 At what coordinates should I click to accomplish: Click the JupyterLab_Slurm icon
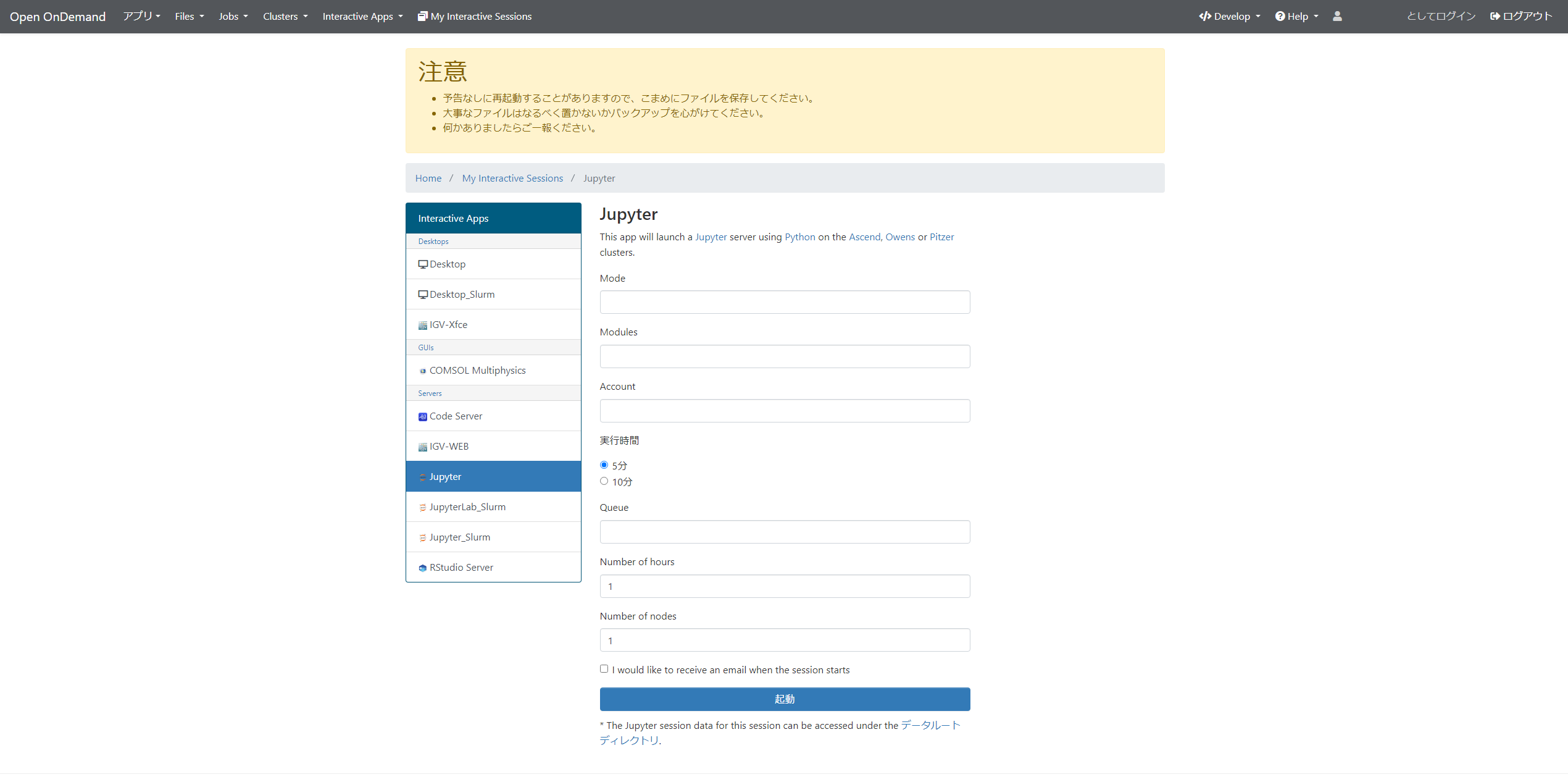point(423,507)
